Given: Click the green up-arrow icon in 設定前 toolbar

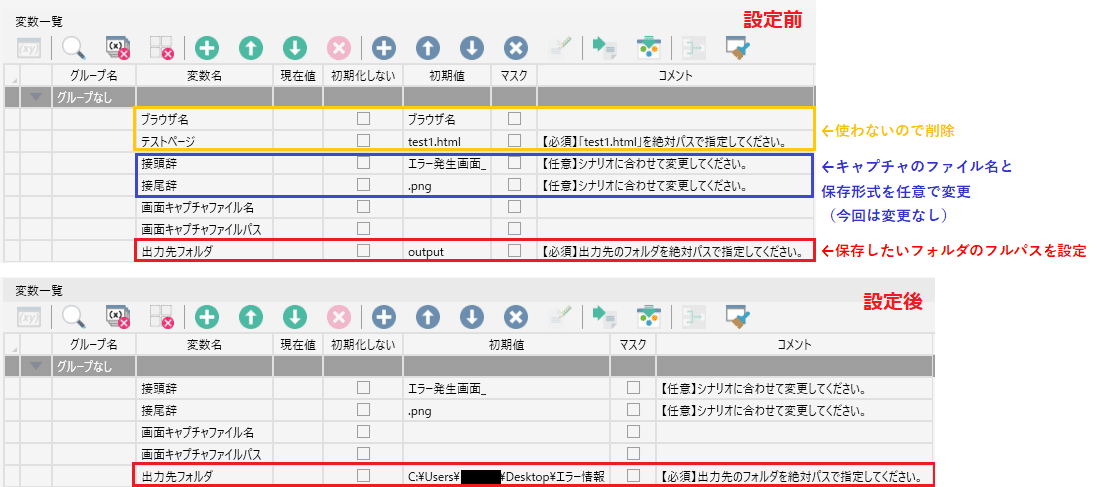Looking at the screenshot, I should click(250, 48).
